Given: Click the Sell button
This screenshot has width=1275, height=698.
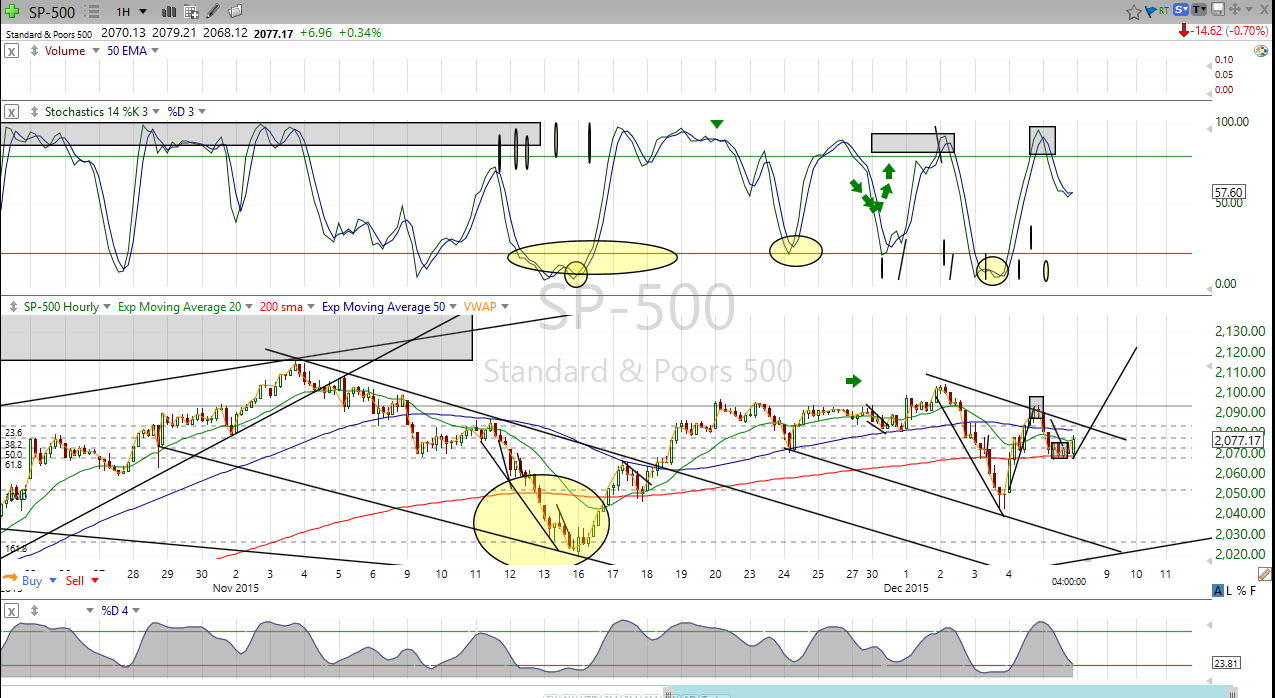Looking at the screenshot, I should 75,580.
